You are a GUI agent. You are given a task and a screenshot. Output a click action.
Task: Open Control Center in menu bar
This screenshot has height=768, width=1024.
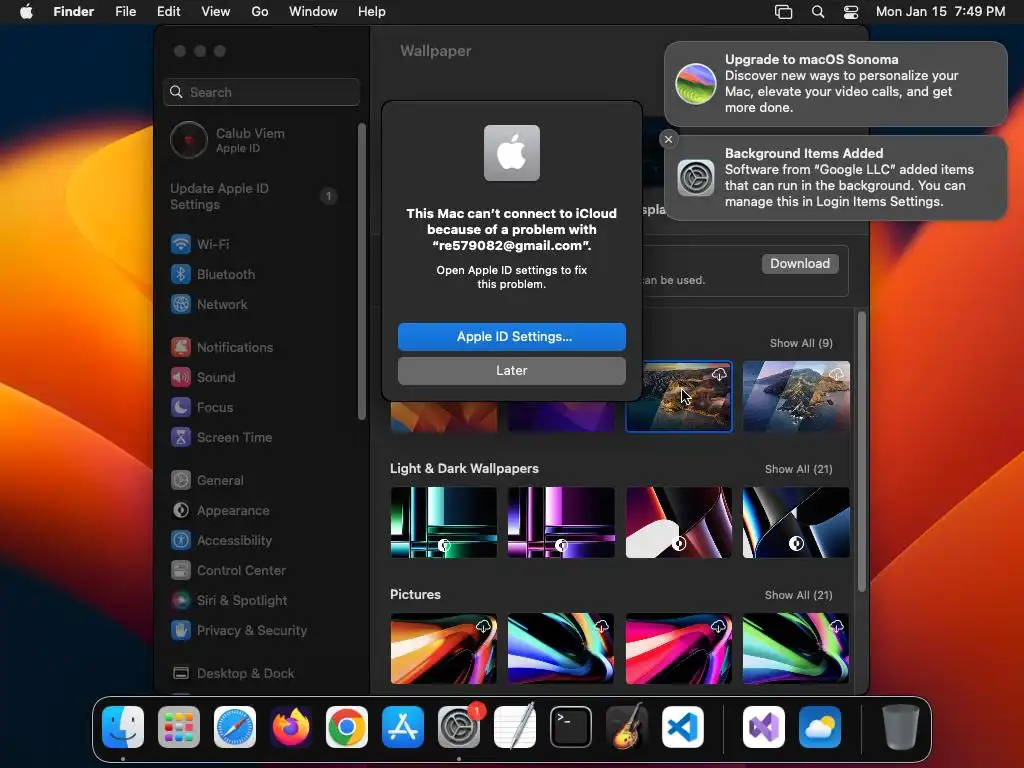click(x=851, y=12)
